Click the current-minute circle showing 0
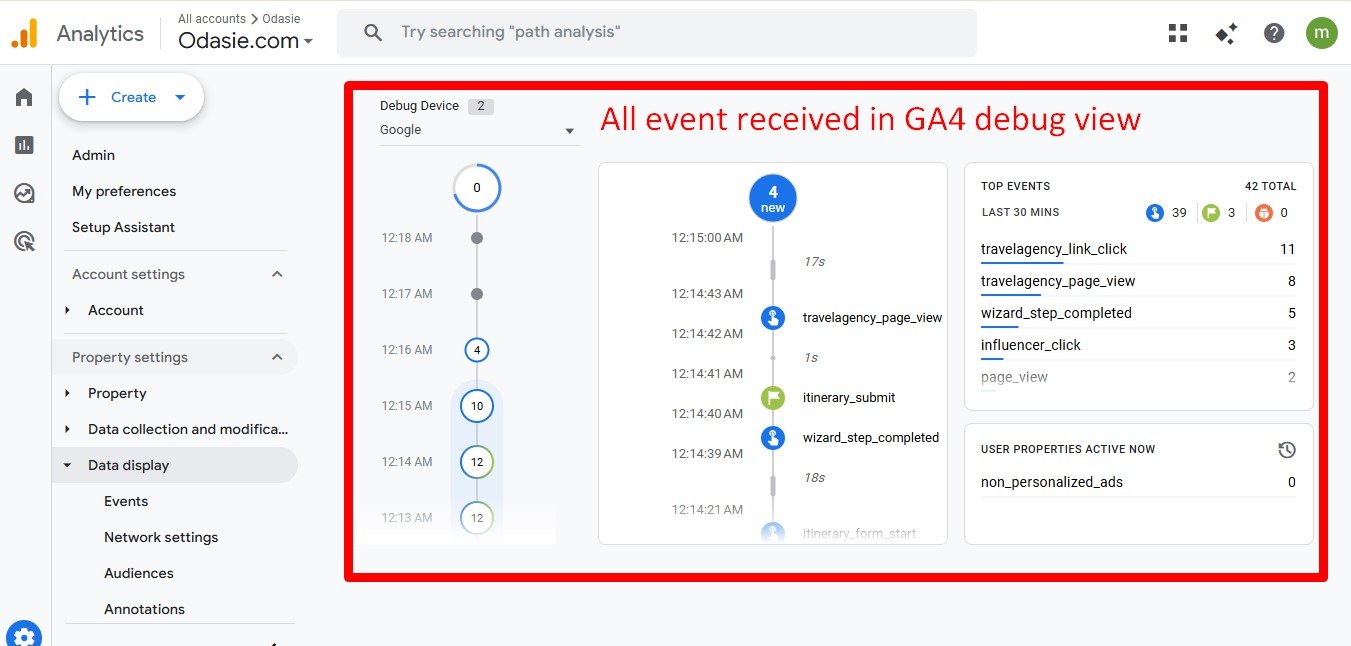 coord(477,188)
